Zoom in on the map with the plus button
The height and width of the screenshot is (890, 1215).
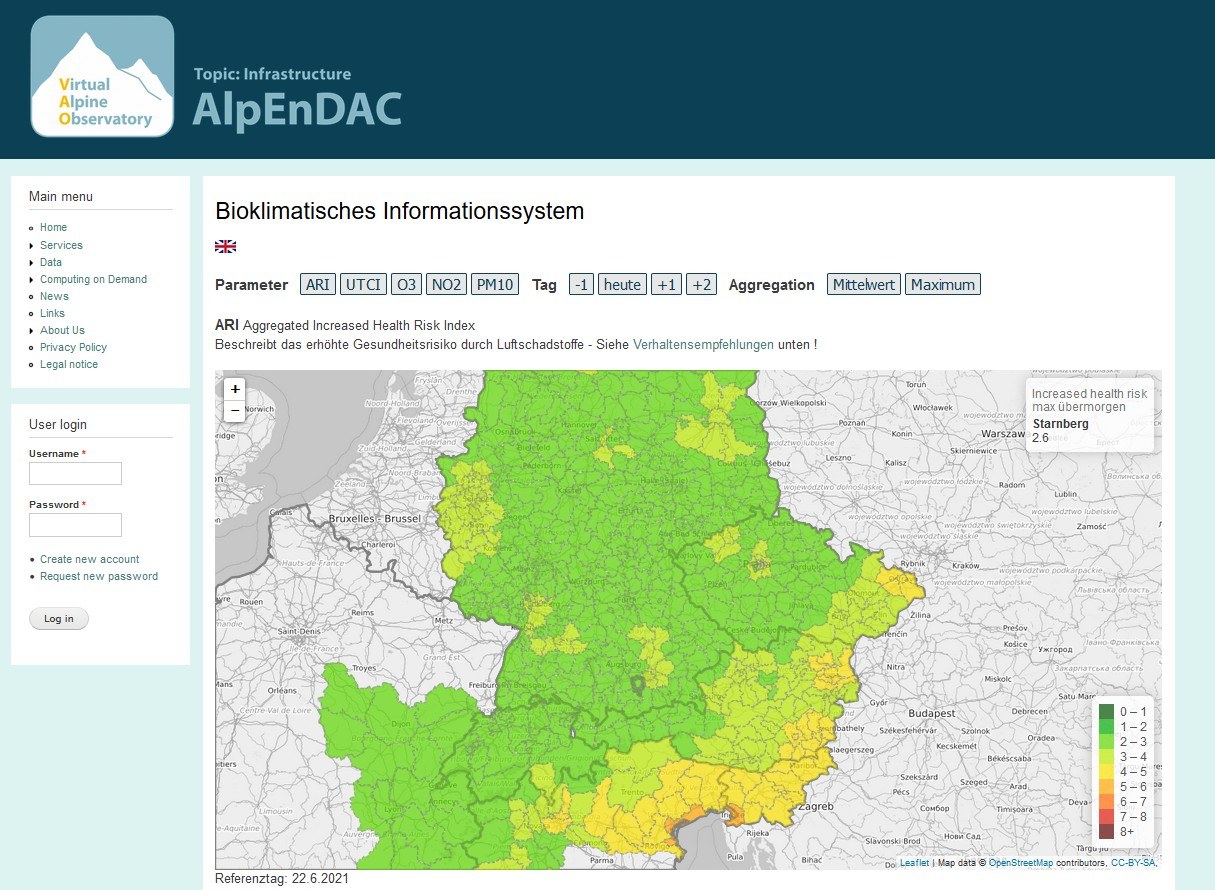(x=235, y=389)
